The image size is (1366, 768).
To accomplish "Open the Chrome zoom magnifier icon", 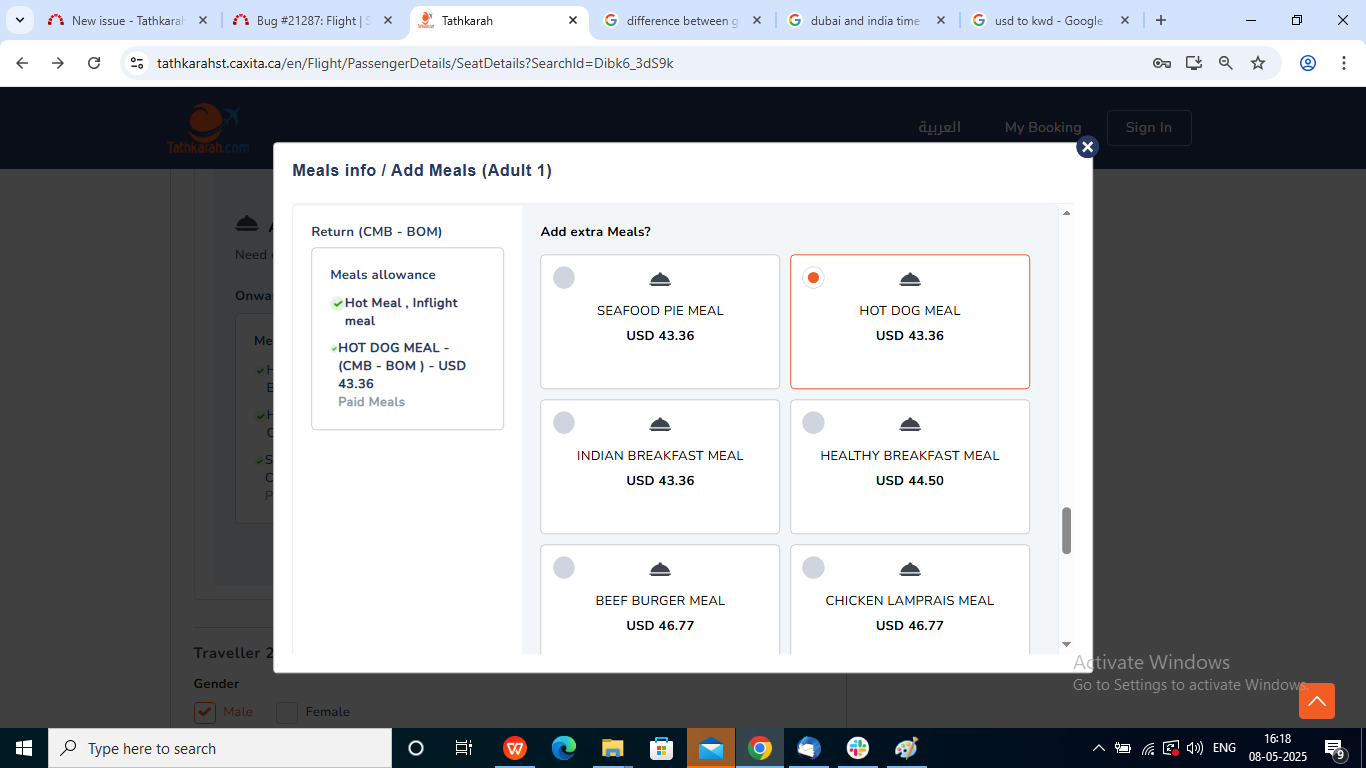I will click(x=1226, y=63).
